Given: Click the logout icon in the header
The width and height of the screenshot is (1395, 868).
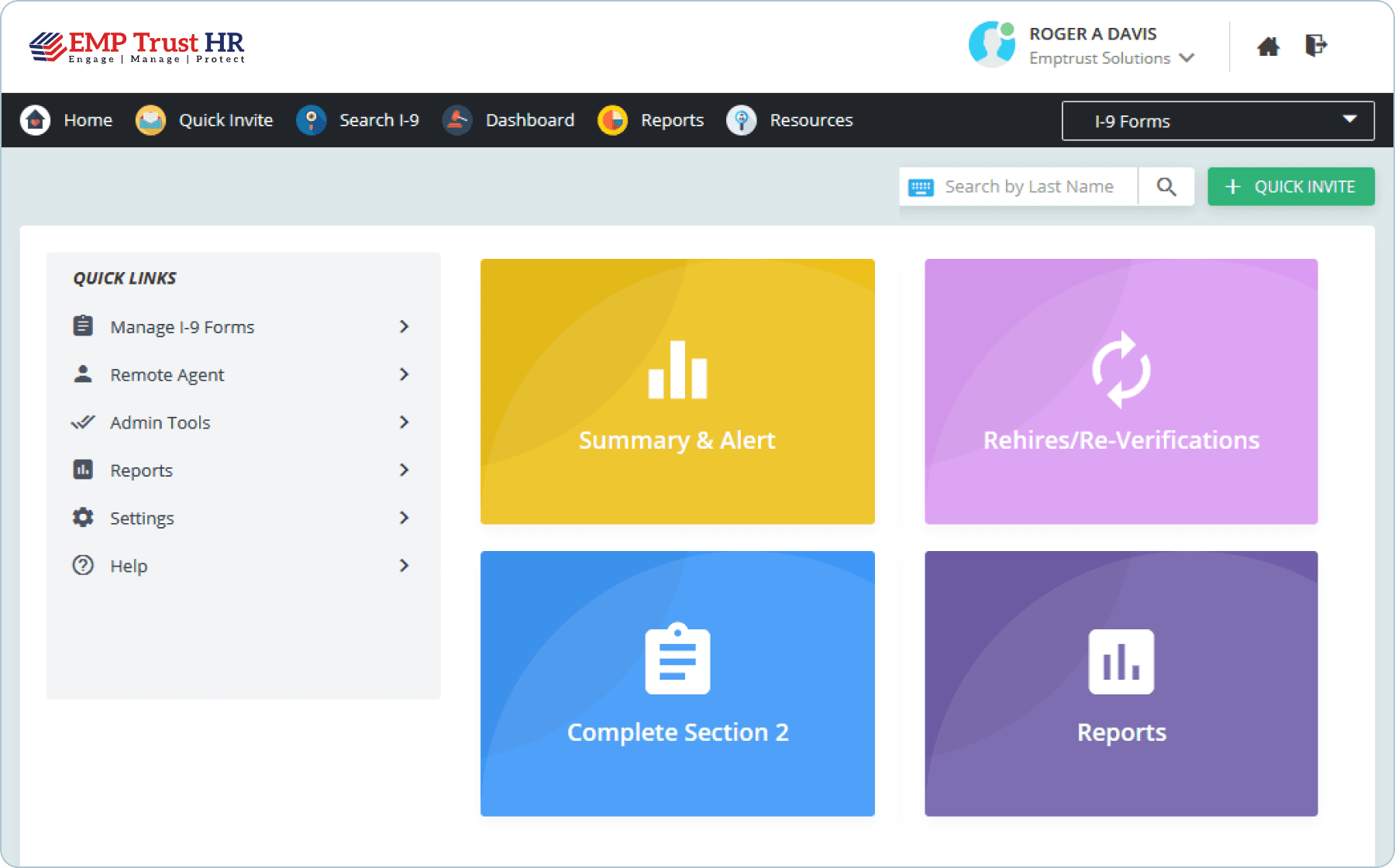Looking at the screenshot, I should coord(1316,46).
